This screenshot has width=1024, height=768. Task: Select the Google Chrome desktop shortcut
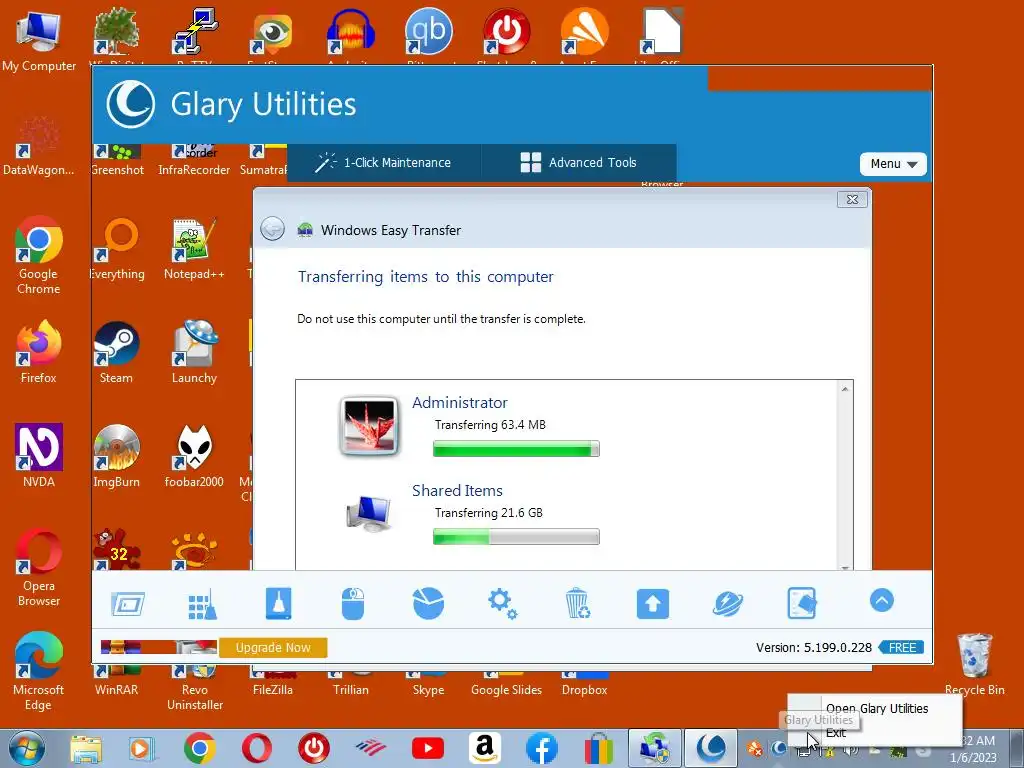pyautogui.click(x=39, y=256)
